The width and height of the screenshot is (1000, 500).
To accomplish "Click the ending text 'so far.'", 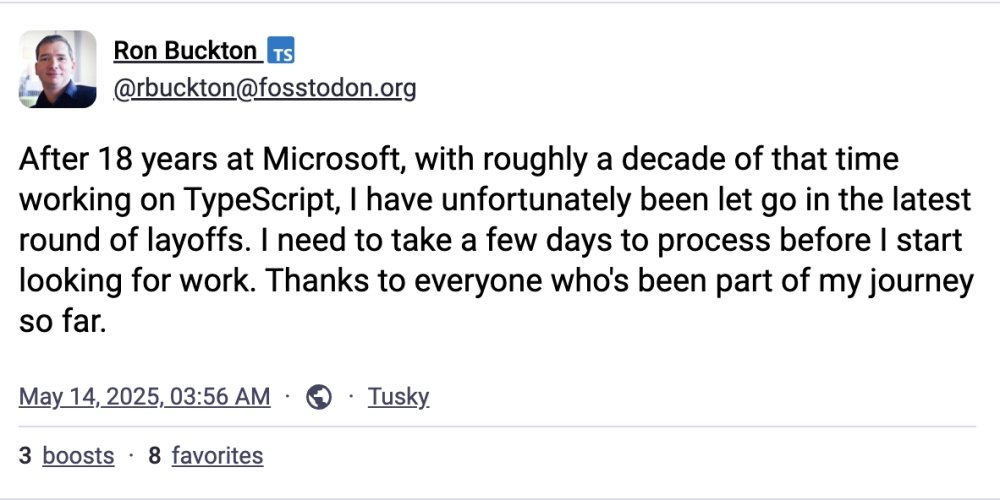I will click(62, 321).
